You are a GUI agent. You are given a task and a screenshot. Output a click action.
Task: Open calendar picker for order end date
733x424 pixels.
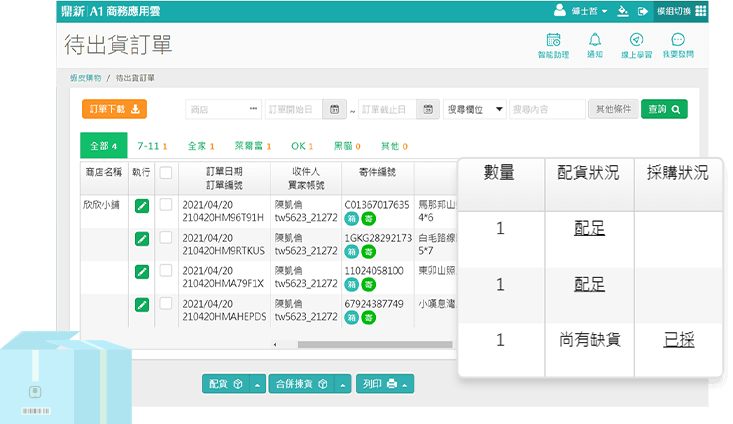pyautogui.click(x=428, y=110)
